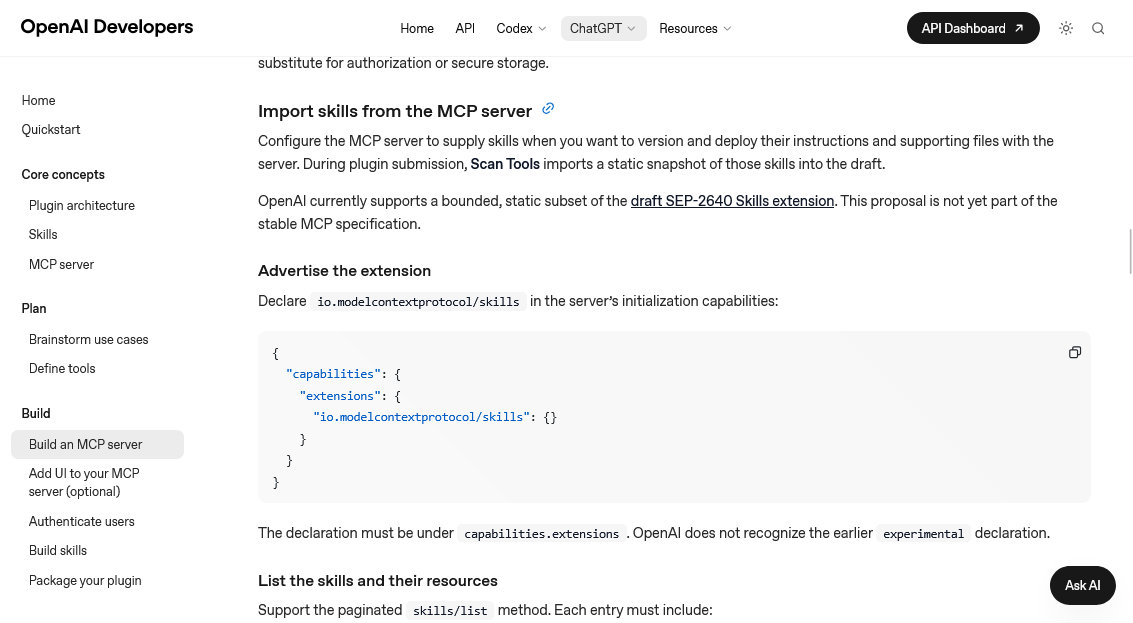The height and width of the screenshot is (623, 1133).
Task: Follow the draft SEP-2640 Skills extension link
Action: [732, 201]
